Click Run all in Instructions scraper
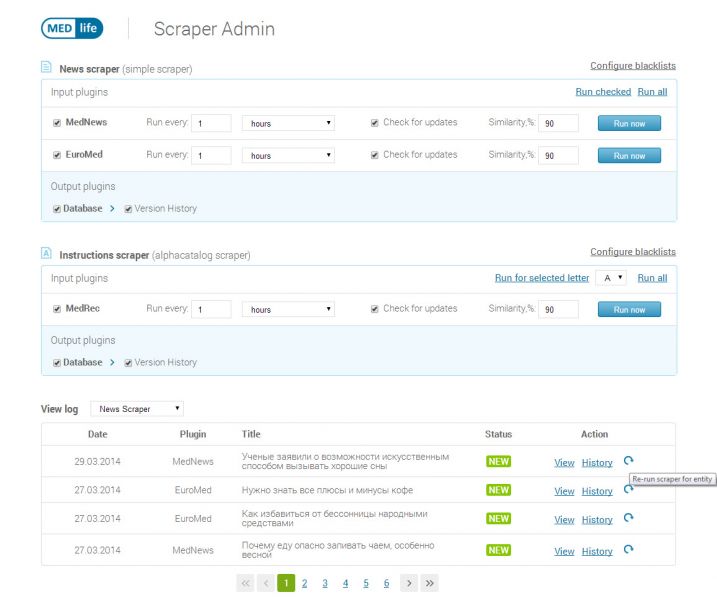This screenshot has width=717, height=600. (652, 278)
